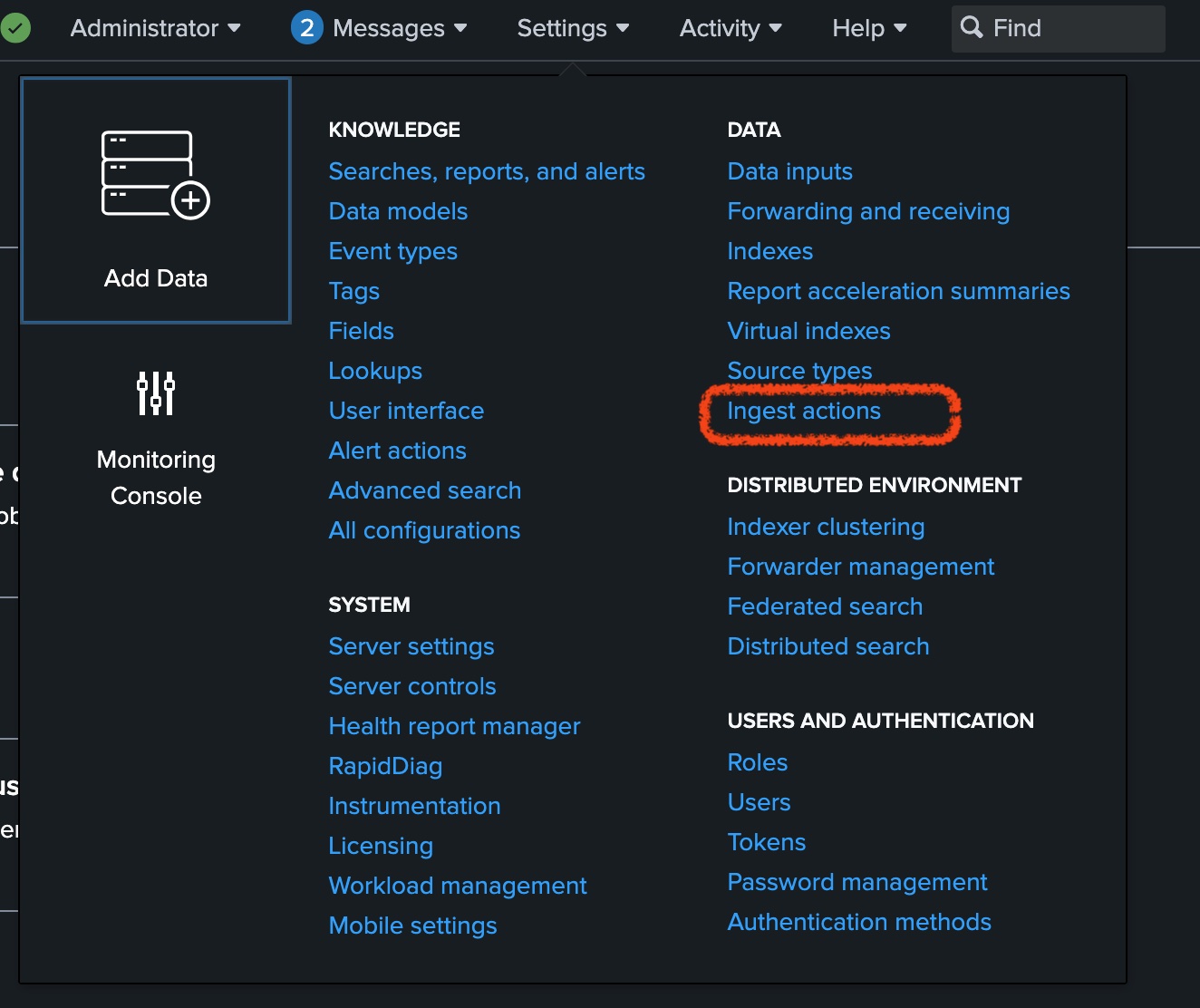Screen dimensions: 1200x1008
Task: Open Ingest actions under Data
Action: pos(804,412)
